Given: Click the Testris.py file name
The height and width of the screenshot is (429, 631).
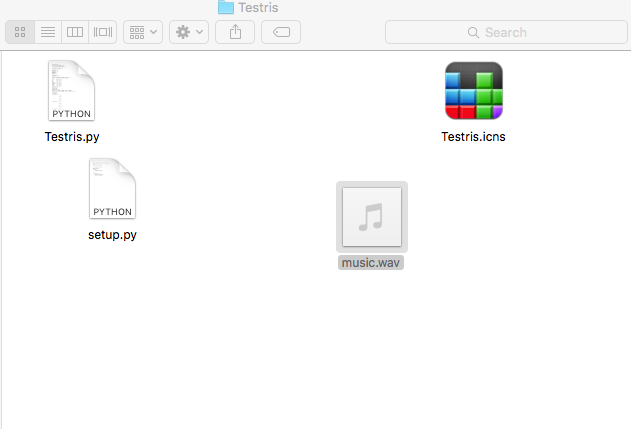Looking at the screenshot, I should pos(72,137).
